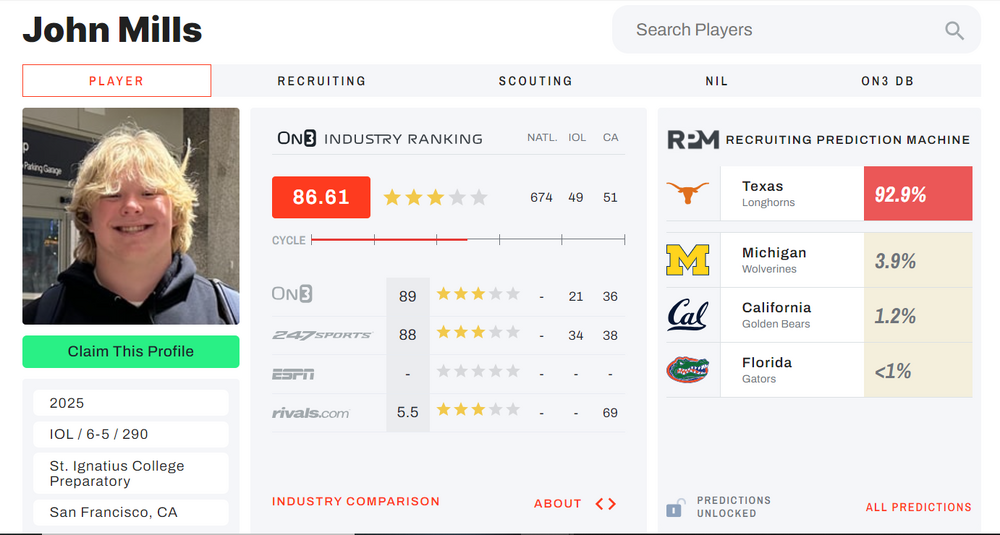Open the Scouting tab
The height and width of the screenshot is (535, 1000).
click(x=535, y=81)
